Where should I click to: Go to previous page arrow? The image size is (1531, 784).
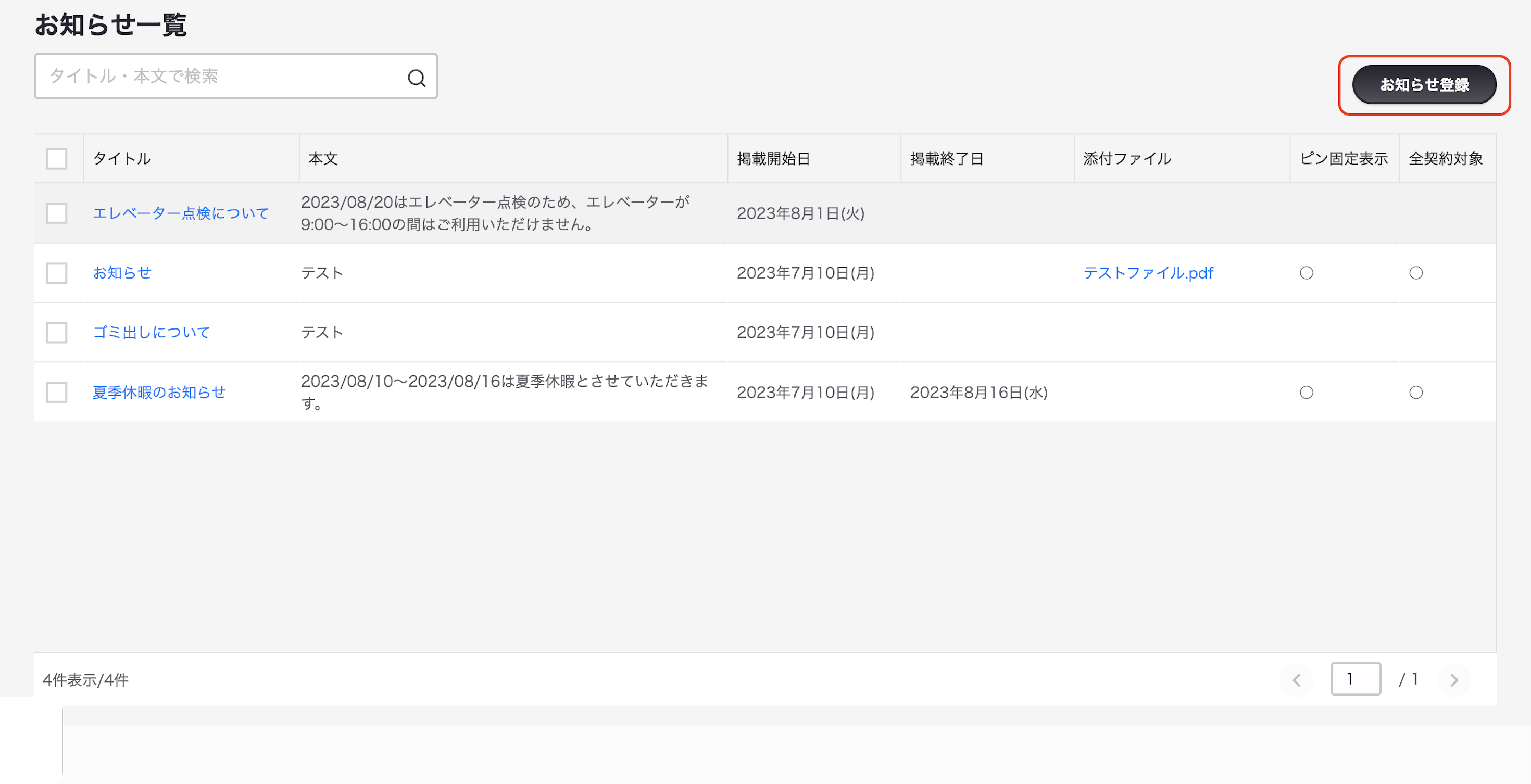click(1296, 679)
